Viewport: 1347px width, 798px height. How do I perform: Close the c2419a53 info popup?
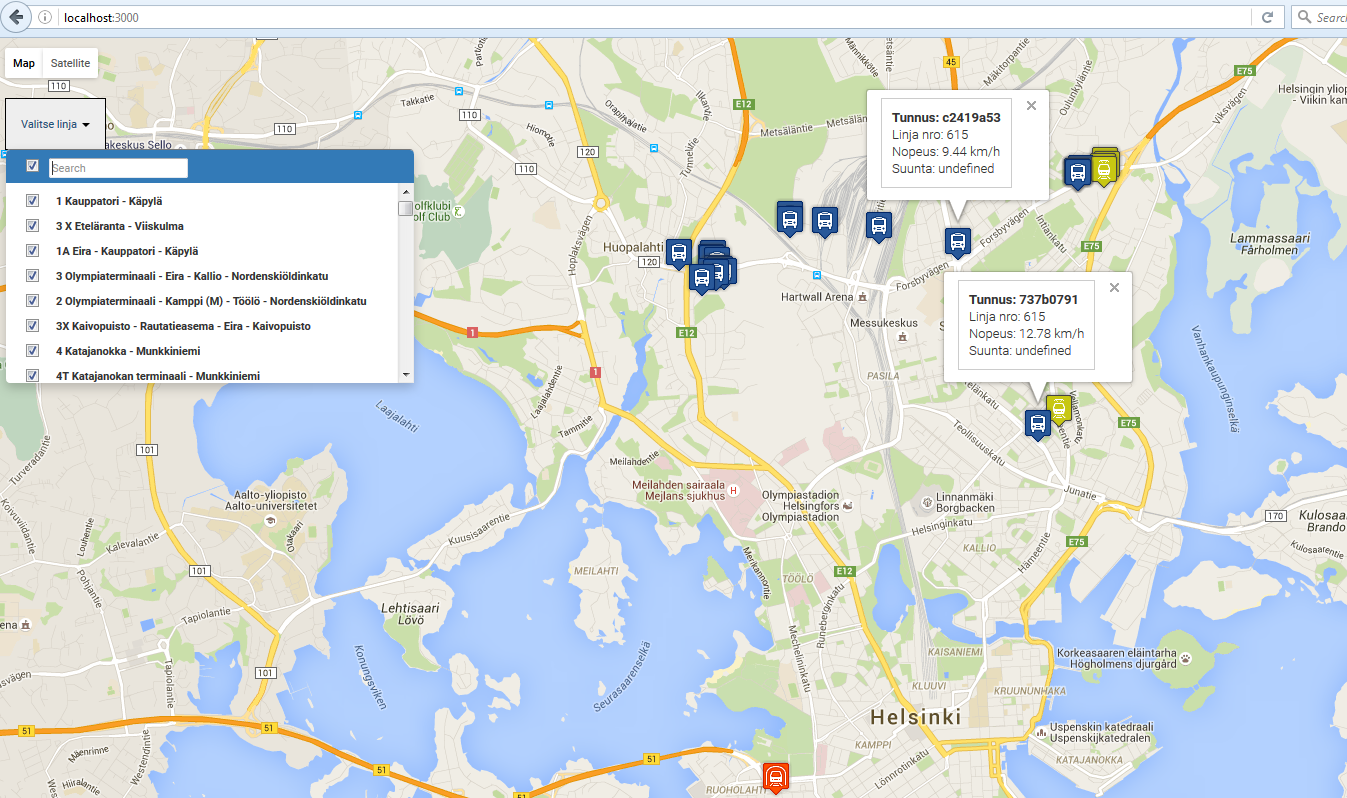click(1031, 105)
